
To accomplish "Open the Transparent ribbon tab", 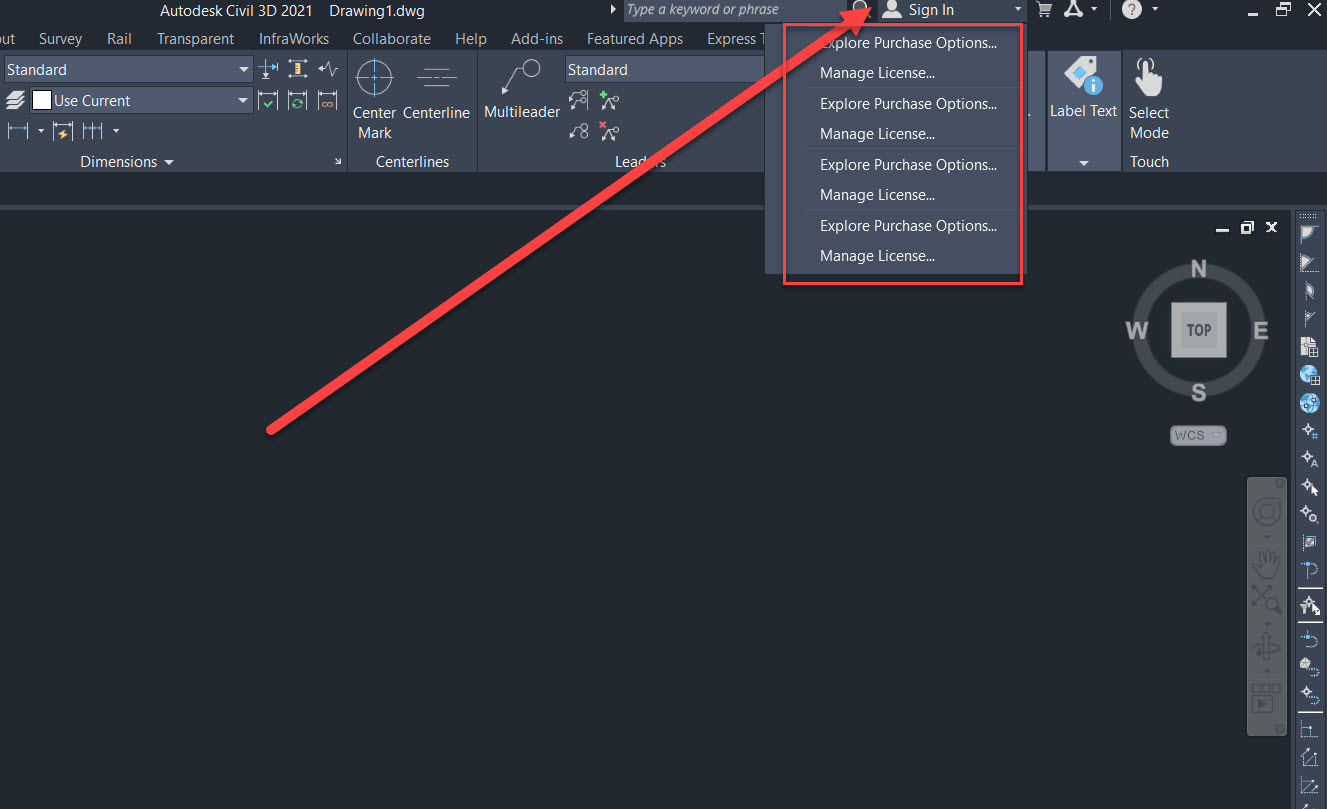I will (x=195, y=39).
